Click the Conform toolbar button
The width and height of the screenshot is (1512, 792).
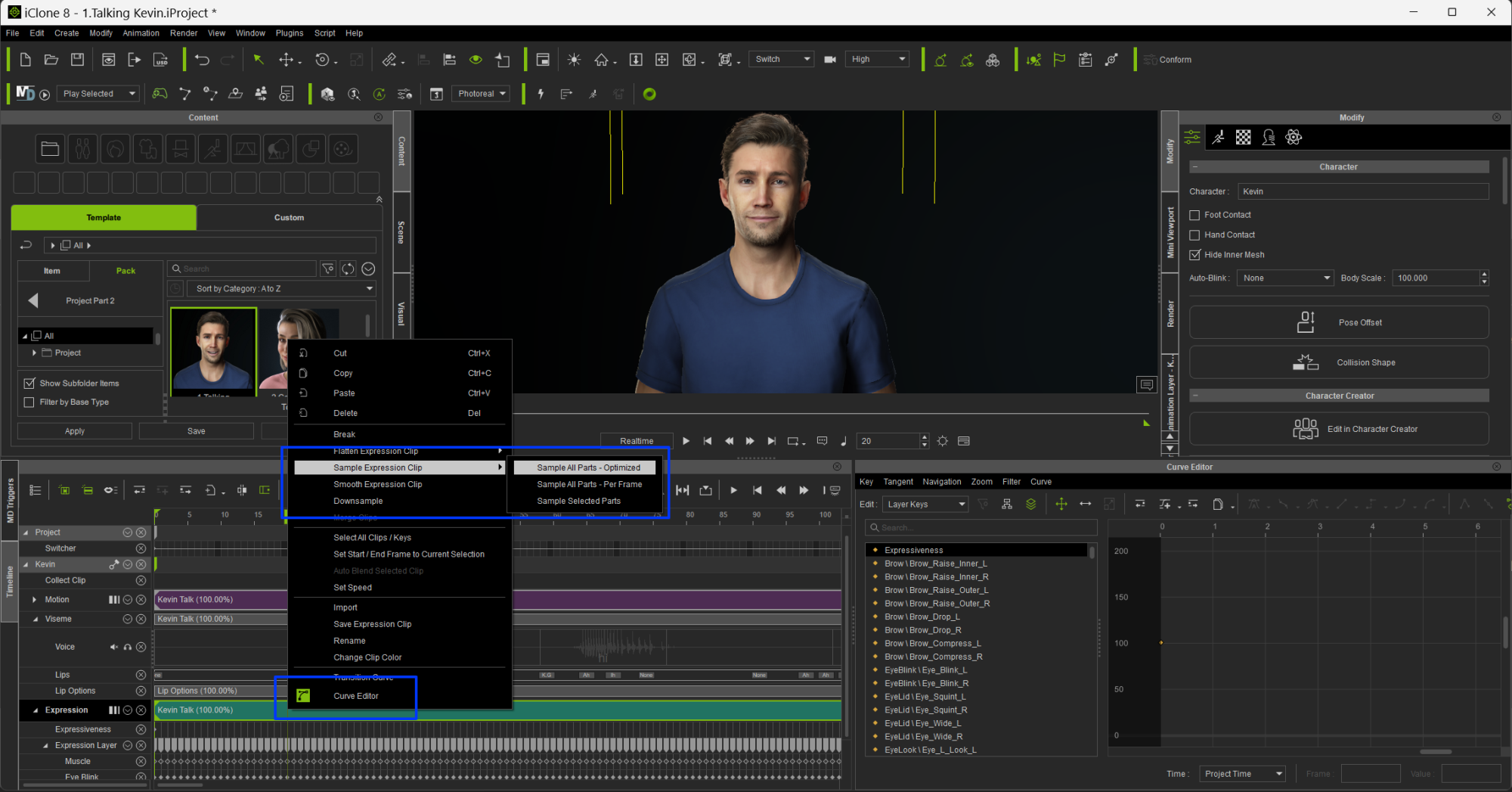1168,60
